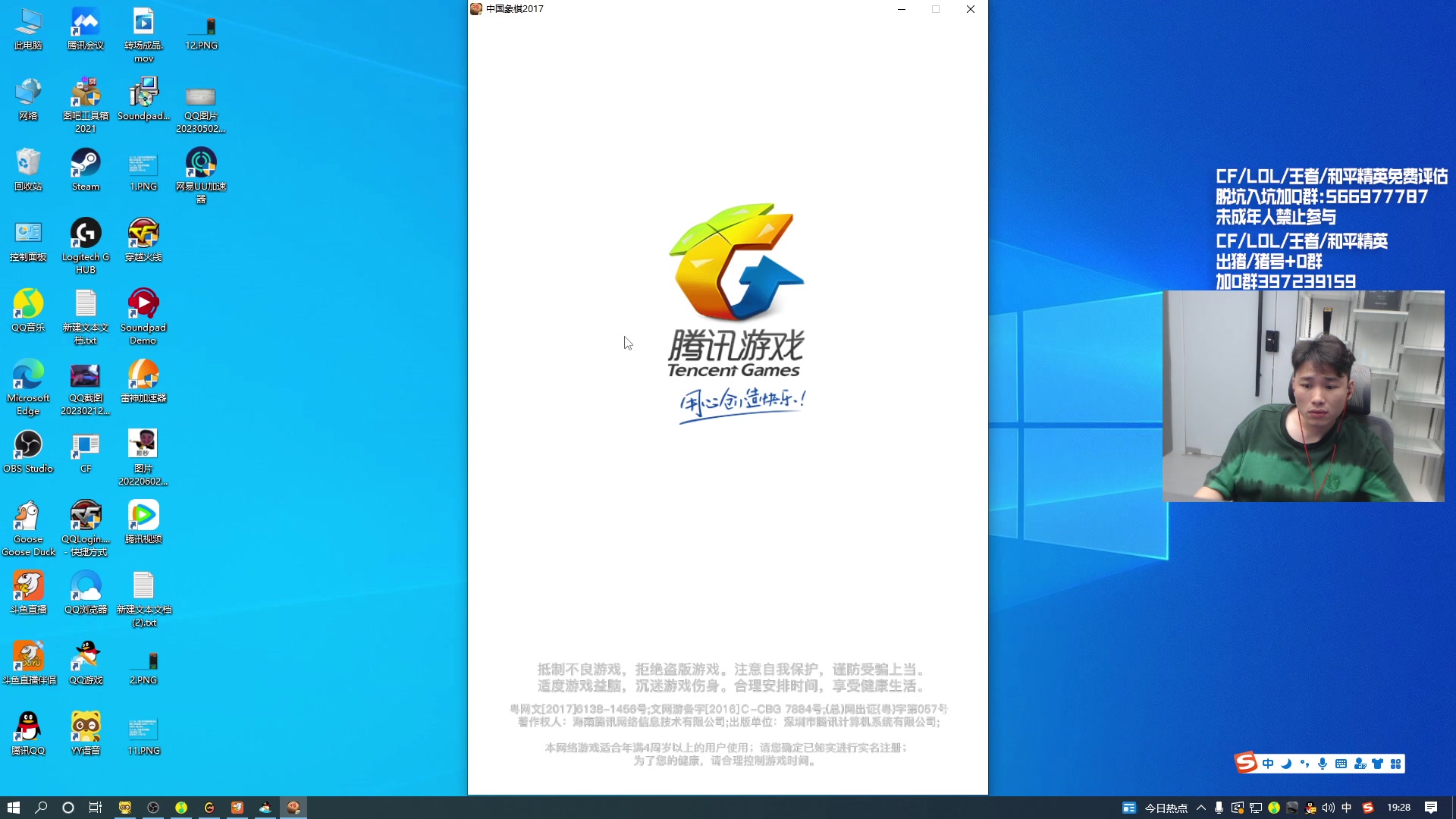The width and height of the screenshot is (1456, 819).
Task: Select the QQ截图20230212 image file
Action: pos(86,388)
